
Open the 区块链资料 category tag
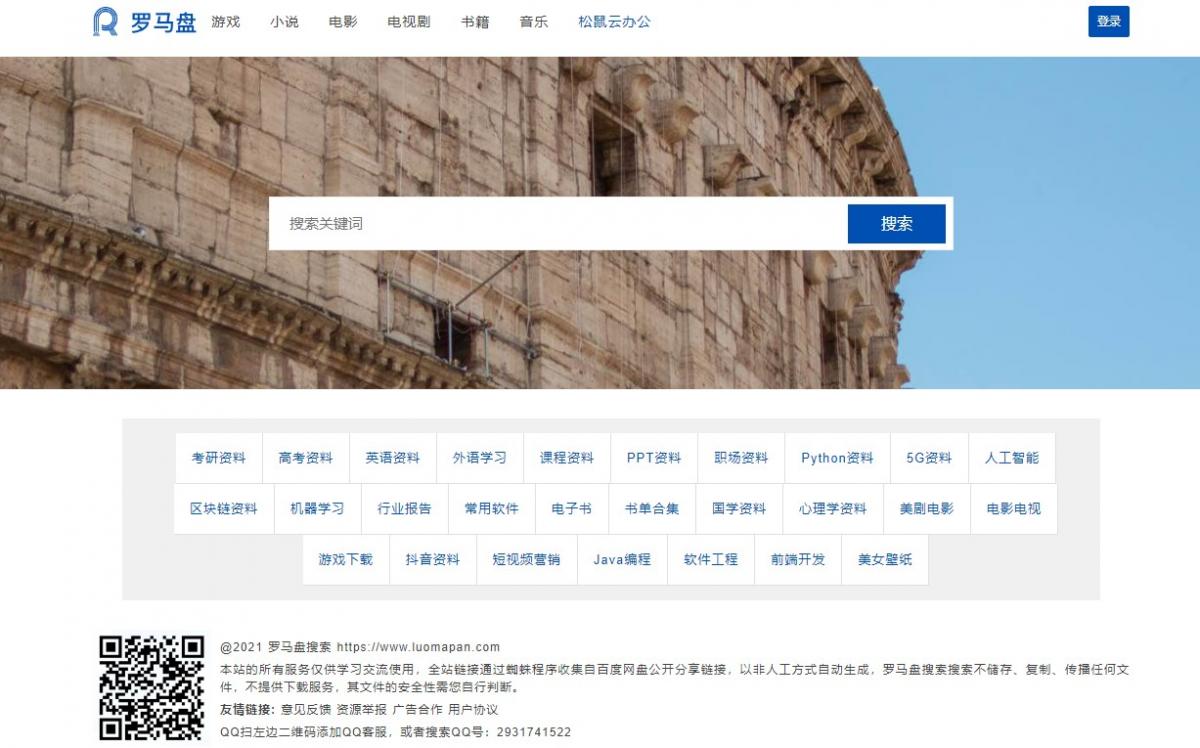pos(224,509)
